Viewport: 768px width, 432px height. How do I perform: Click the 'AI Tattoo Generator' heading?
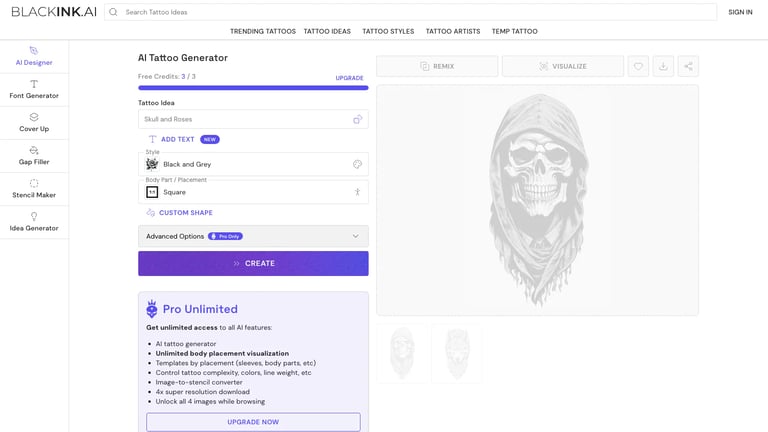pyautogui.click(x=183, y=58)
